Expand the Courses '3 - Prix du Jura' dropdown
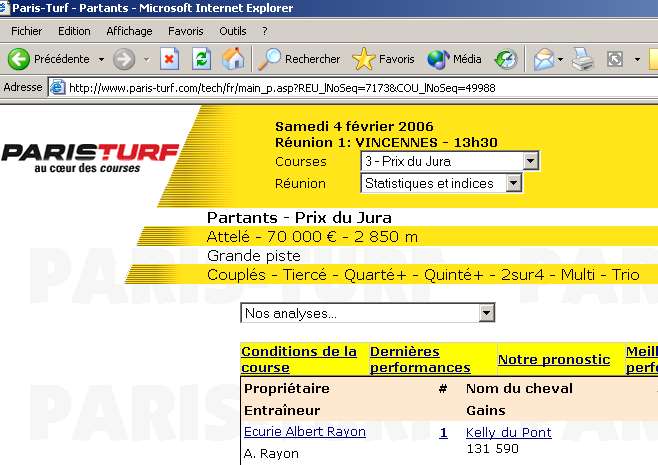The width and height of the screenshot is (658, 465). [530, 161]
